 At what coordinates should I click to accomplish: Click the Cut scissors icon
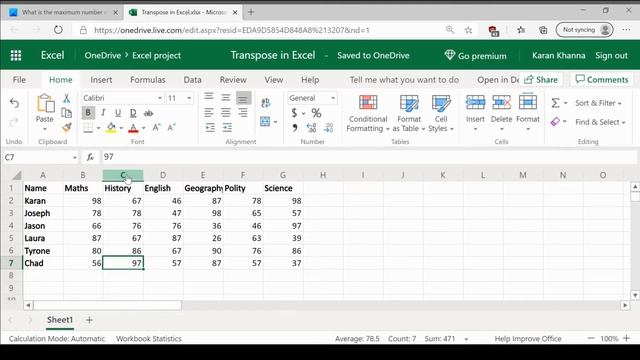coord(67,98)
